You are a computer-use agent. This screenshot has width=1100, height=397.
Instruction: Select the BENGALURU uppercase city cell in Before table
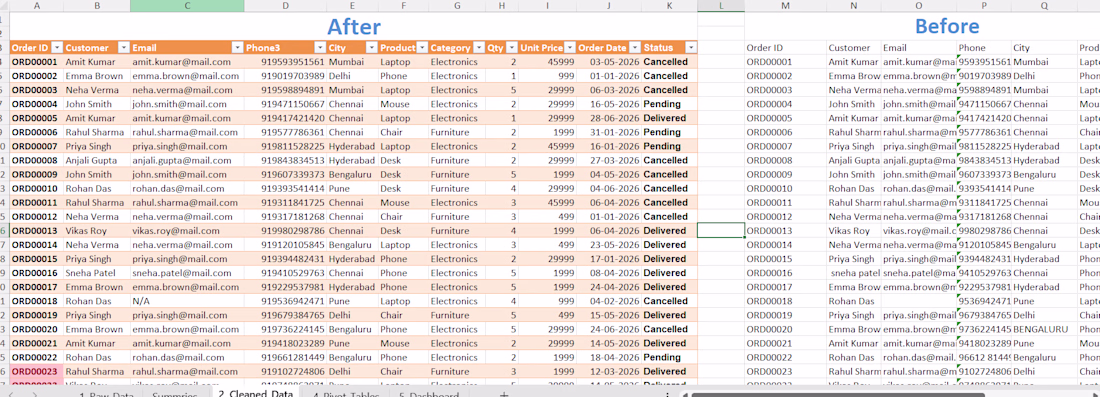pyautogui.click(x=1045, y=329)
